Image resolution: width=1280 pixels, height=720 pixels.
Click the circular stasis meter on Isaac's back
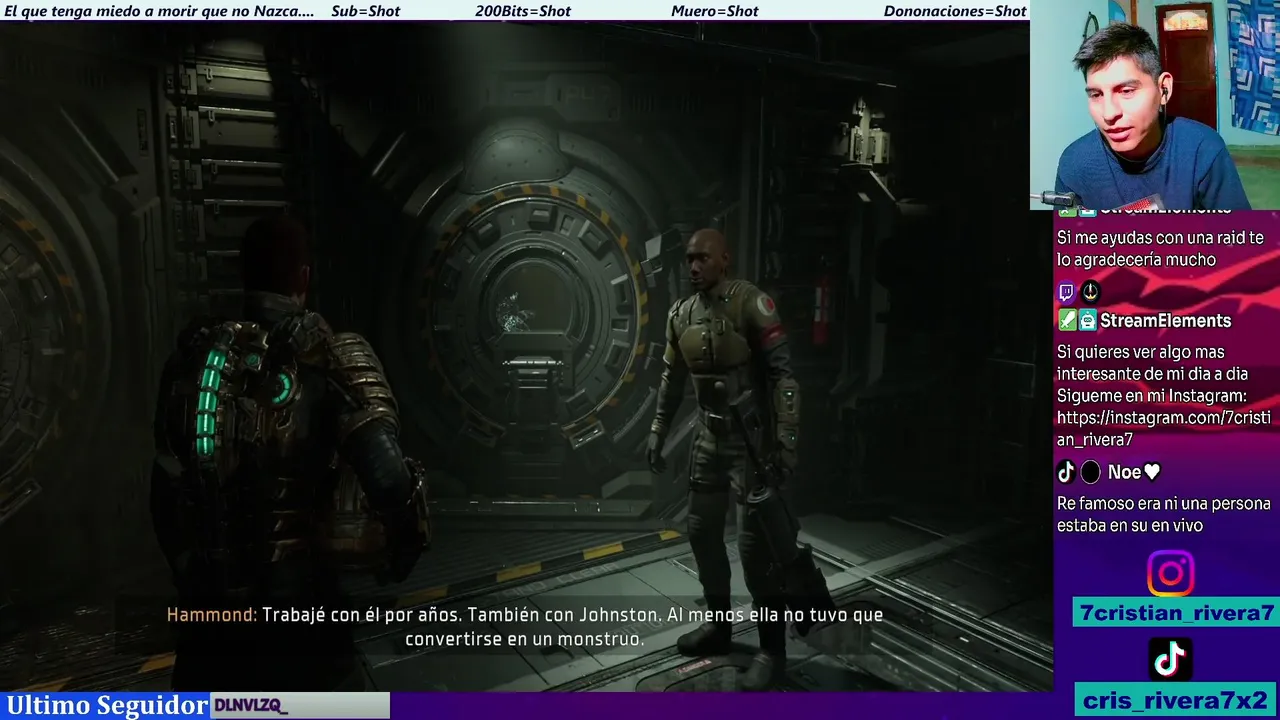(283, 387)
